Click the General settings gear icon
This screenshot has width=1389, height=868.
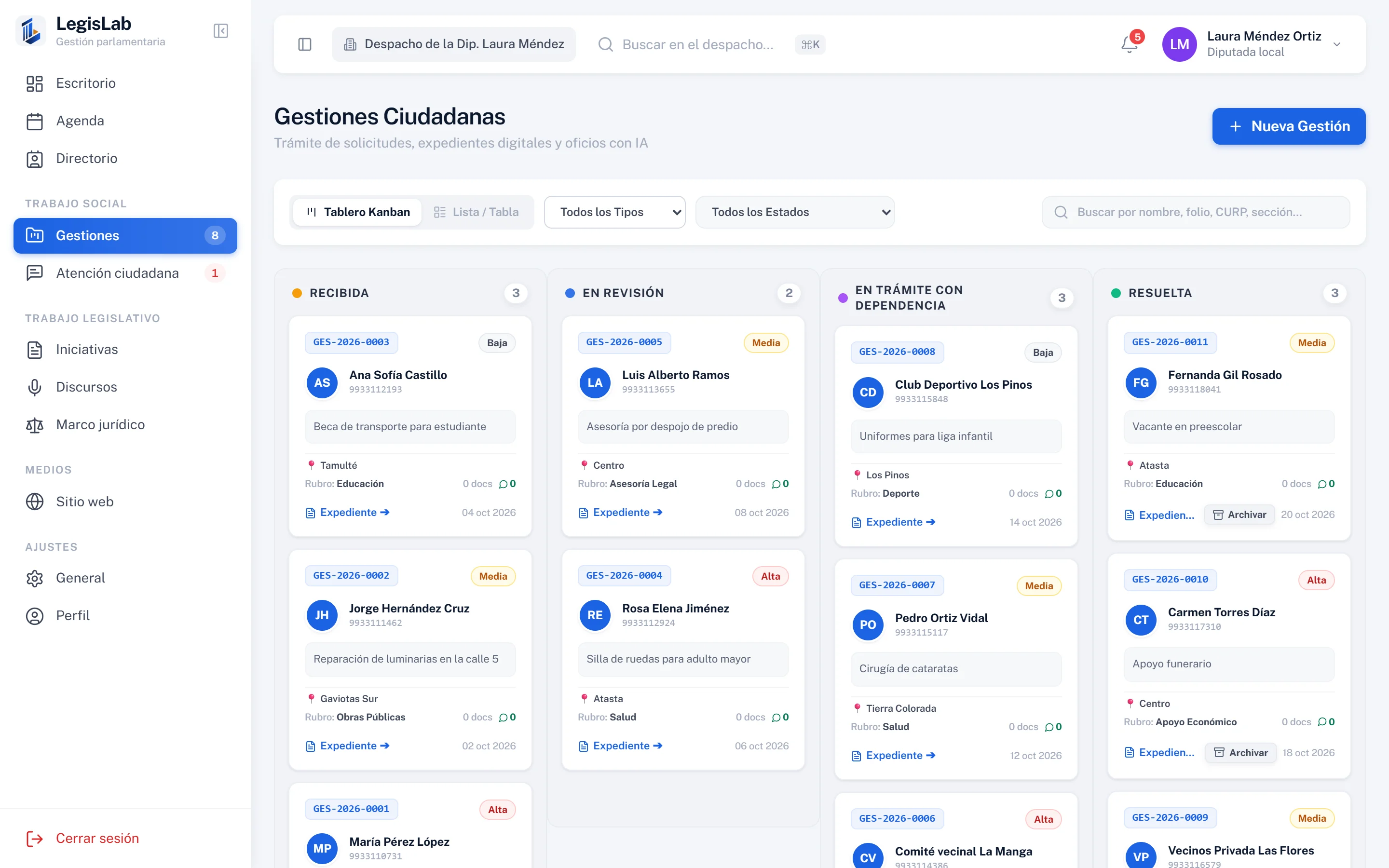tap(34, 578)
